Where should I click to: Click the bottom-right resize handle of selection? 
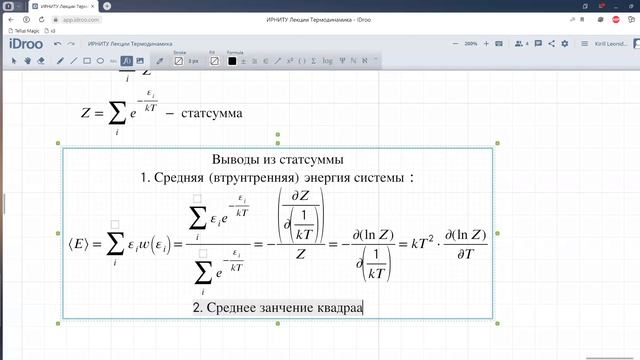pyautogui.click(x=498, y=324)
